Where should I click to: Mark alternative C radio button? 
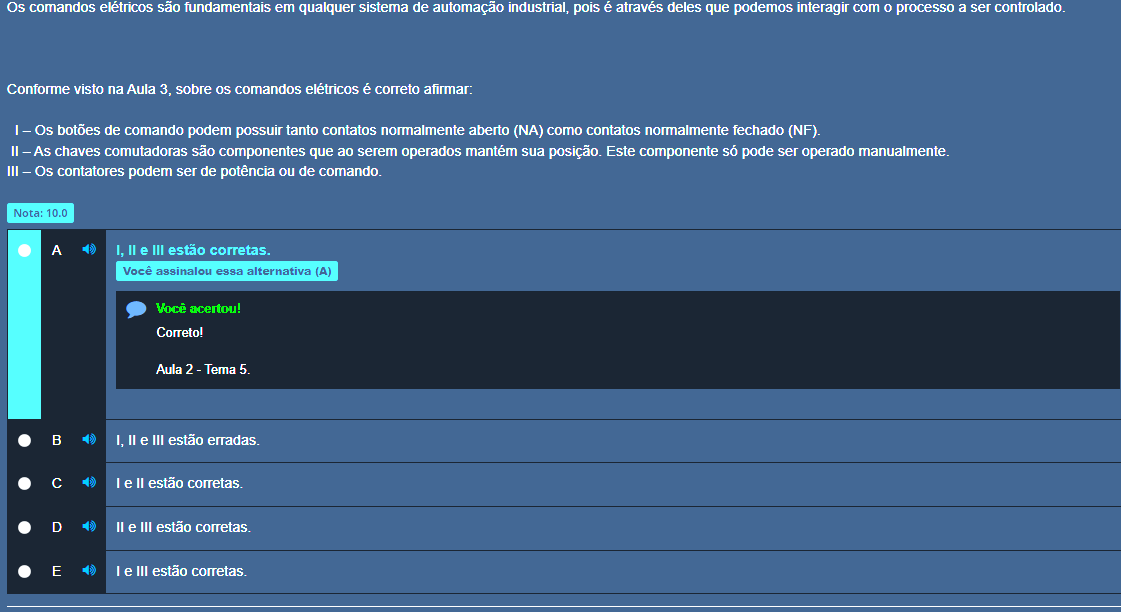[24, 484]
